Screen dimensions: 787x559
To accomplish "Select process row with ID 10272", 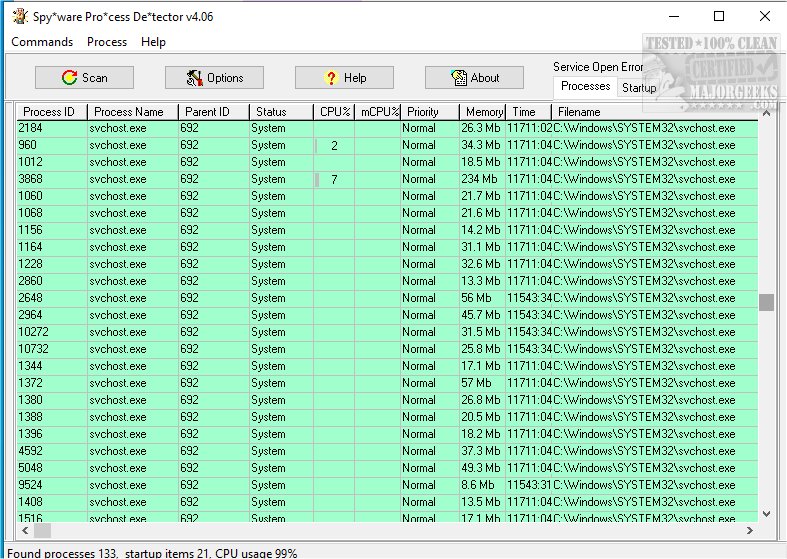I will coord(387,332).
